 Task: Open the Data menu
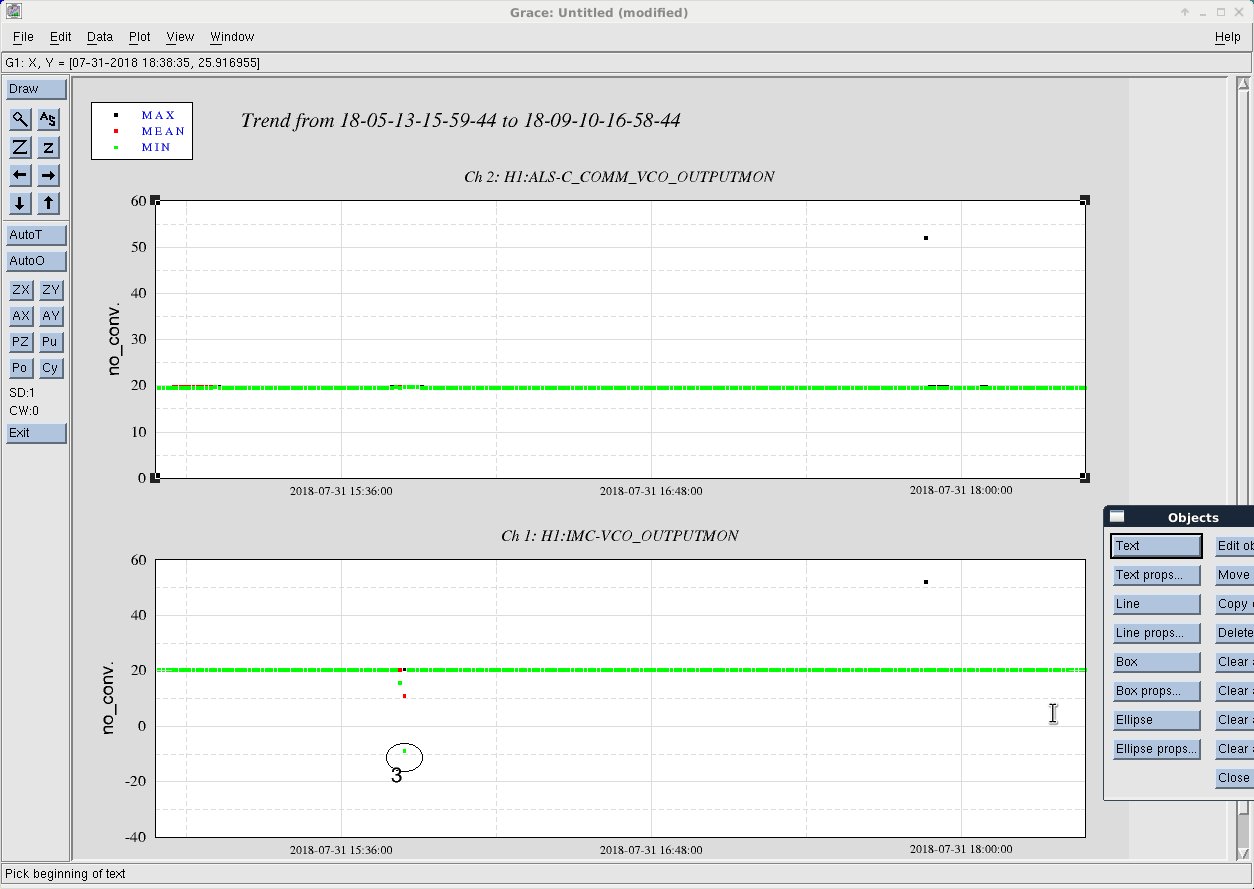(100, 37)
